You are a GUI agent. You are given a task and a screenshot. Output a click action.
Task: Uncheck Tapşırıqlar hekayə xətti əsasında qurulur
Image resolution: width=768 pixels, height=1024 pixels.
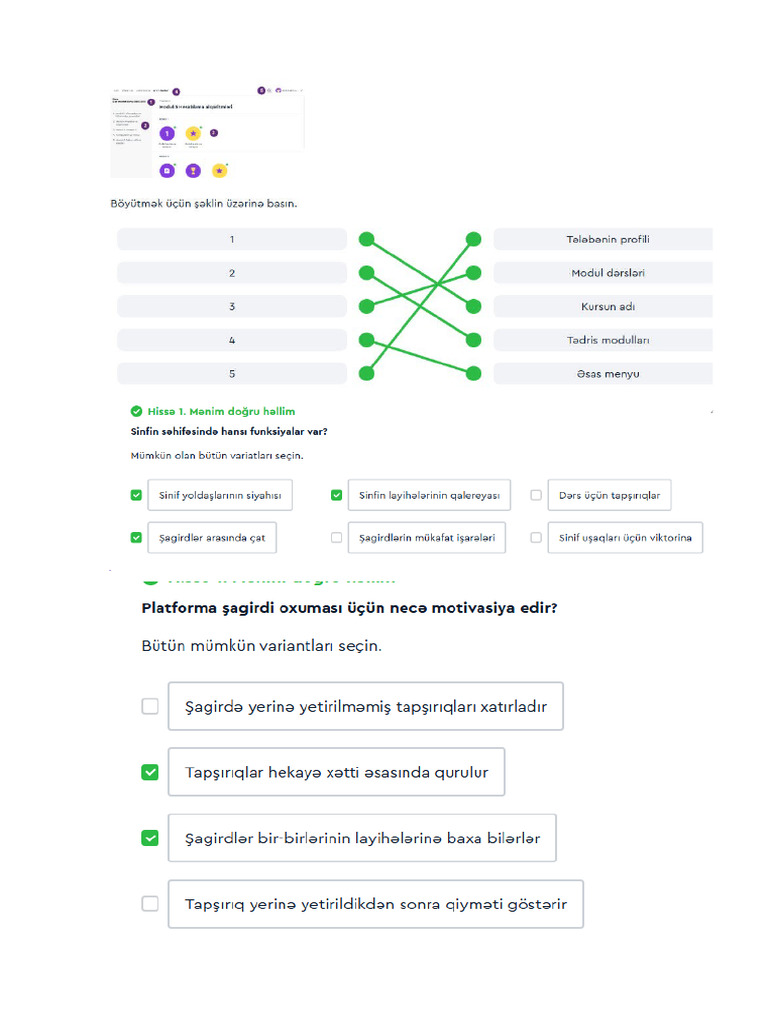coord(150,772)
